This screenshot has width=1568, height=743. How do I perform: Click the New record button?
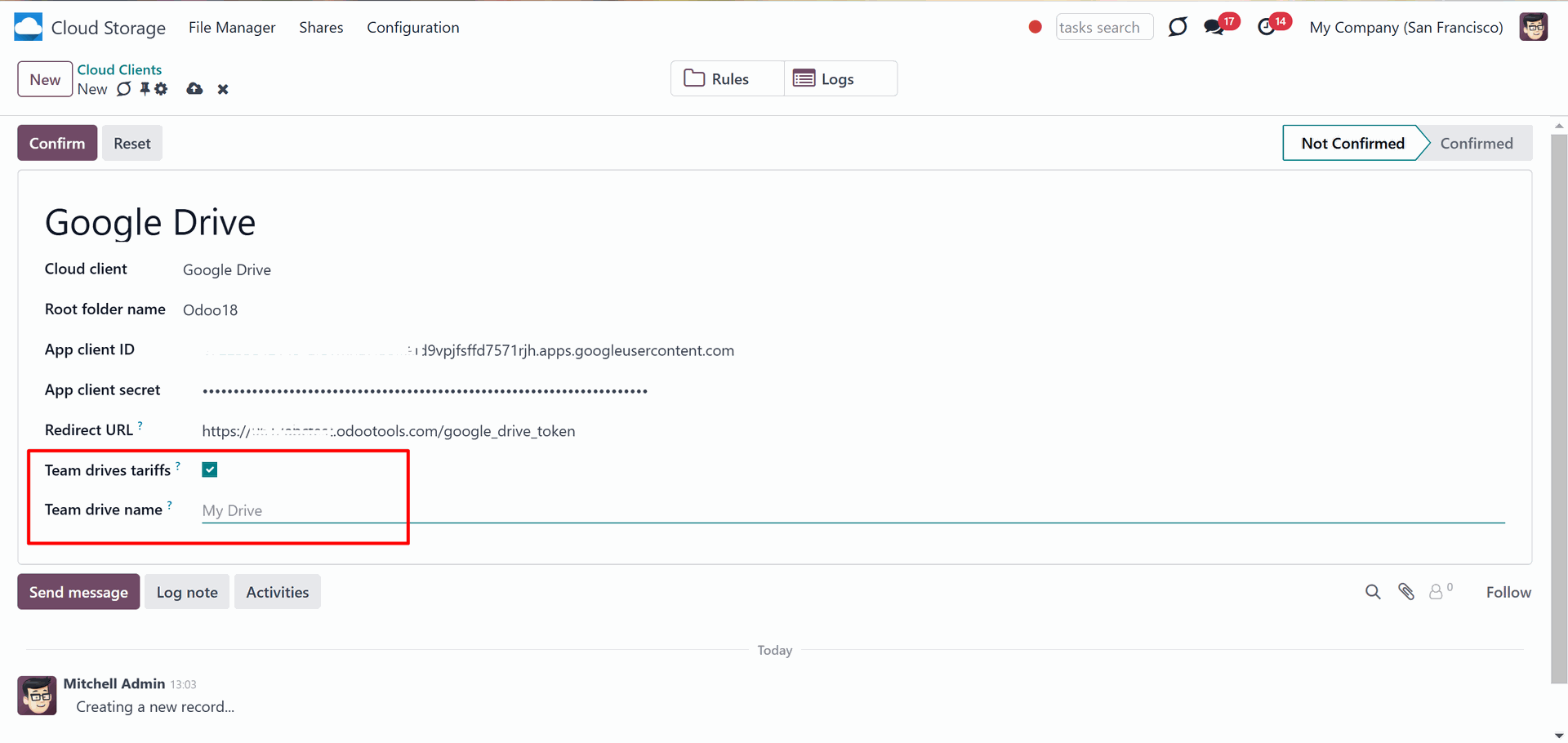45,79
